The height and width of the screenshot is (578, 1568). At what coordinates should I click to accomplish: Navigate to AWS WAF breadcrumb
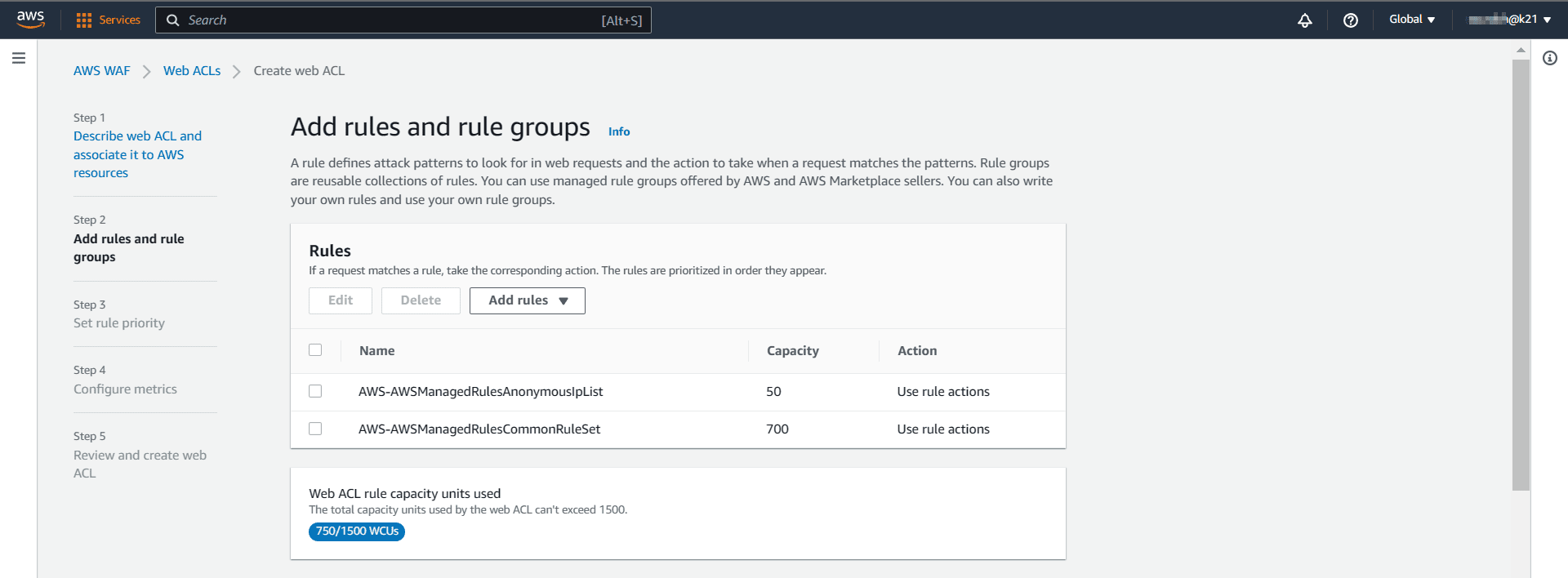101,71
